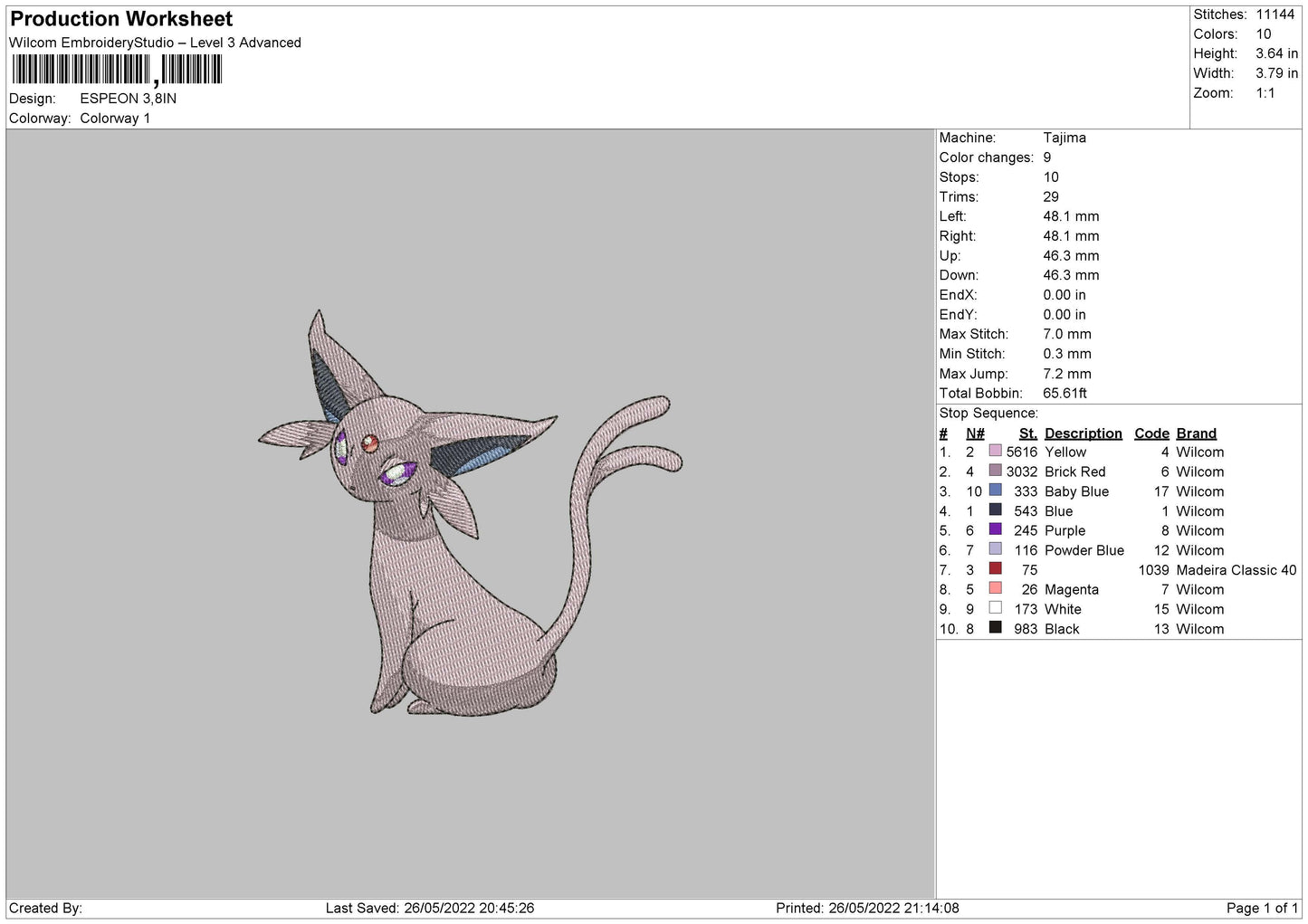Click the stitch count '11144'
1308x924 pixels.
point(1275,14)
